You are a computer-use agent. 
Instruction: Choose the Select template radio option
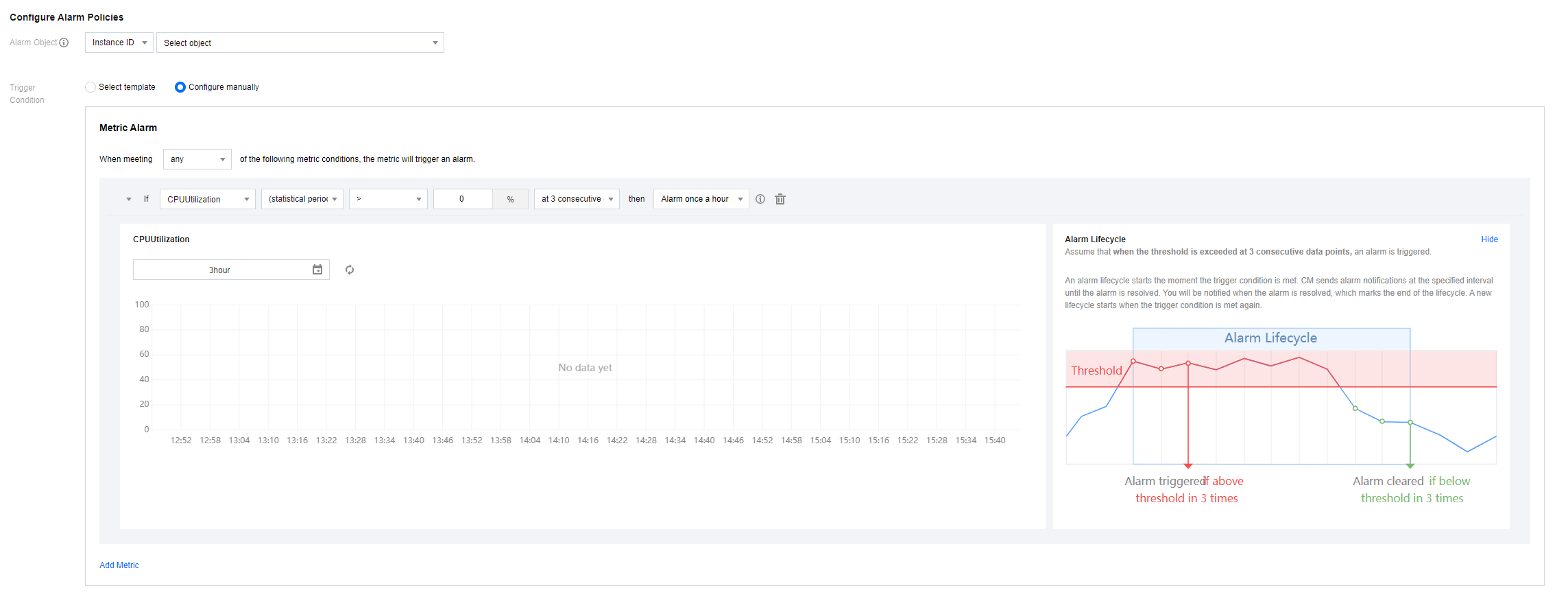point(91,87)
